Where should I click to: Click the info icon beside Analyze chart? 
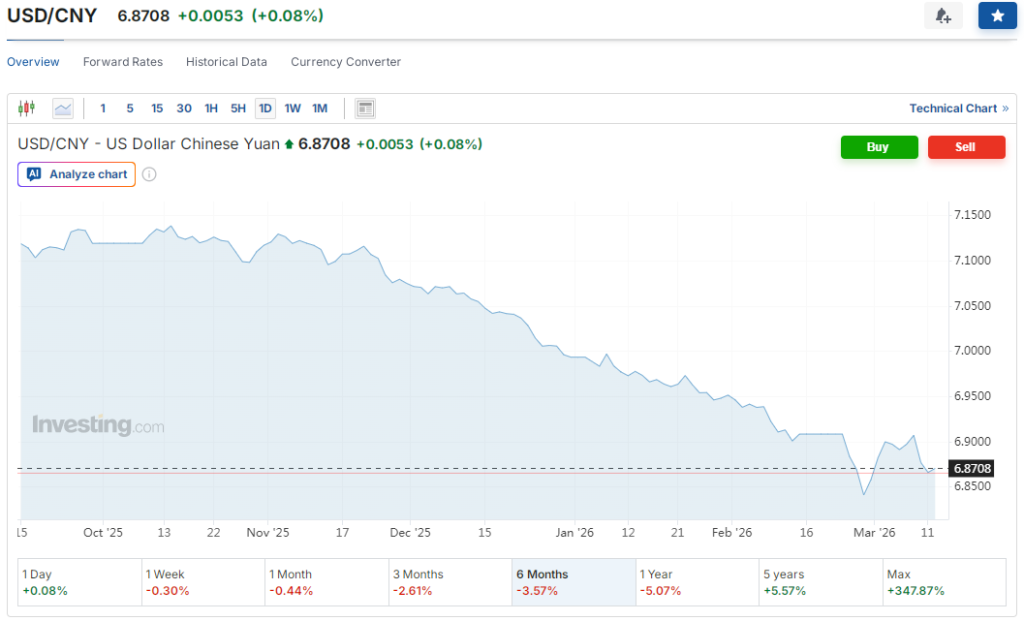149,174
